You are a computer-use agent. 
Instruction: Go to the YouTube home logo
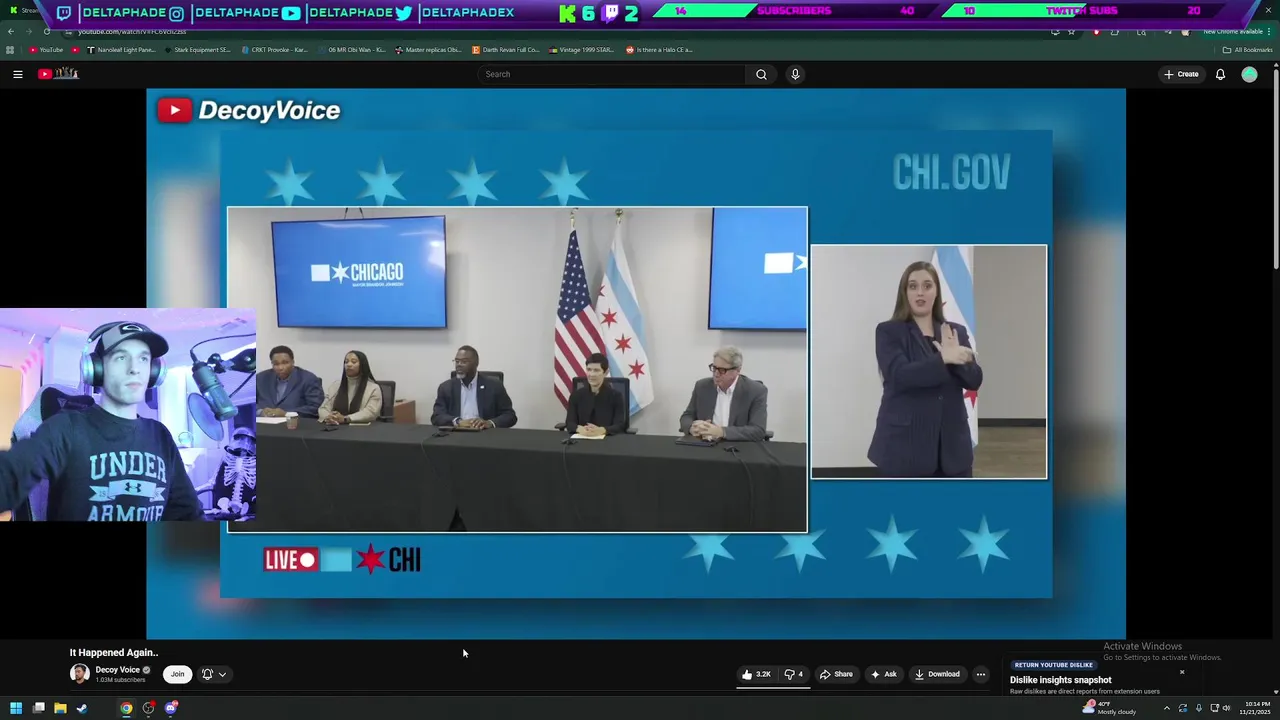coord(58,73)
